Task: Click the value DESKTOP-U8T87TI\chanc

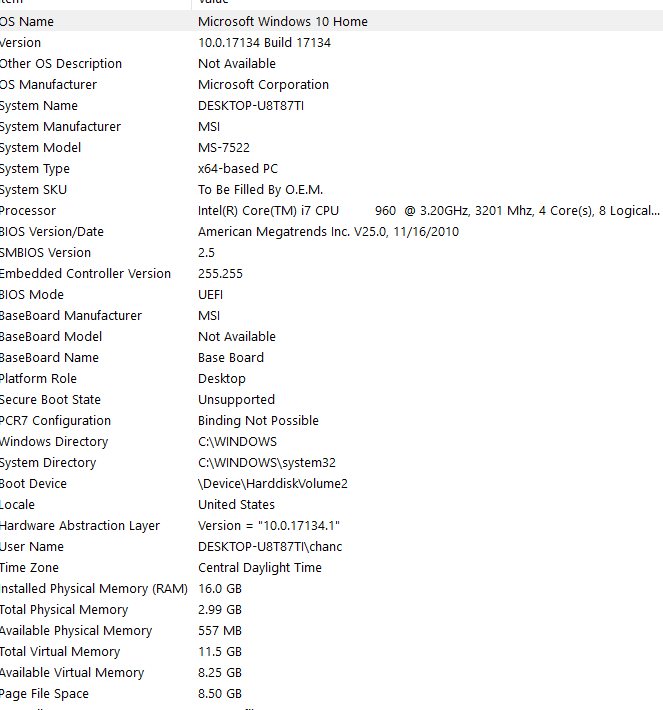Action: [270, 547]
